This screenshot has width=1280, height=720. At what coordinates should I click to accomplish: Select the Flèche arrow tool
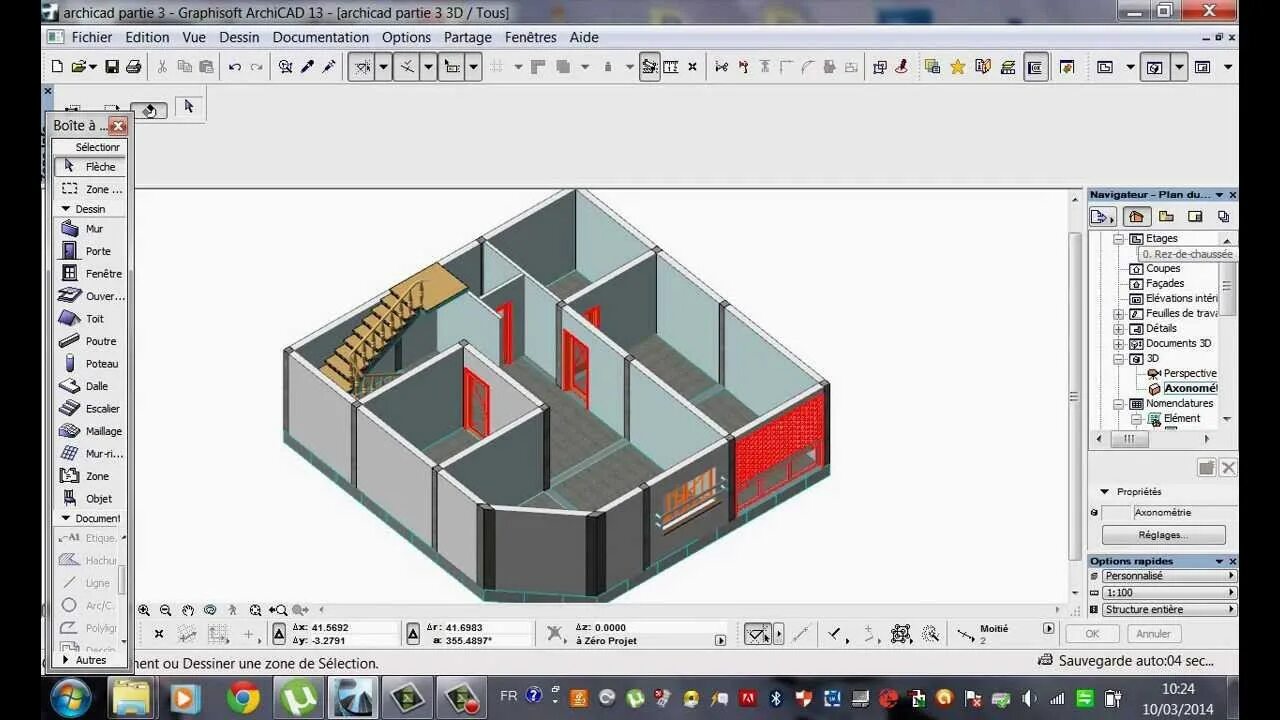[90, 167]
